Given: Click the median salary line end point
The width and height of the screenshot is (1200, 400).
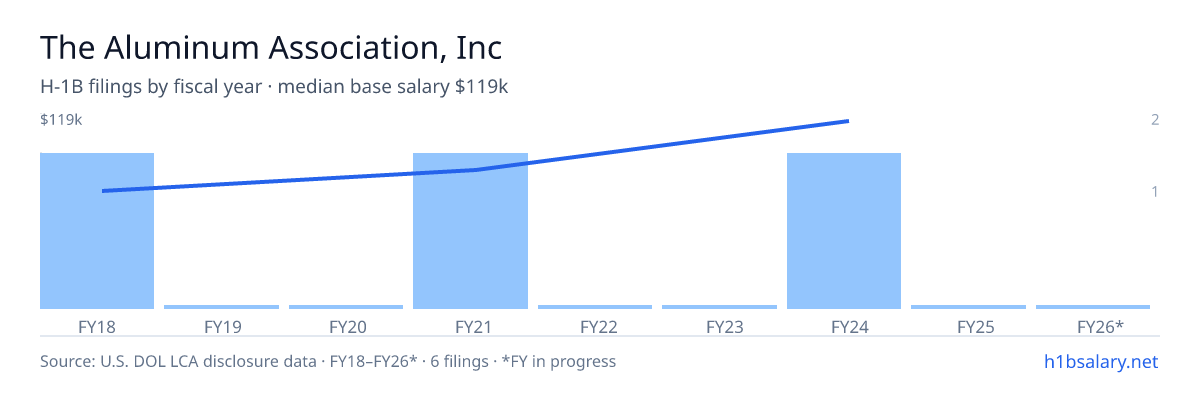Looking at the screenshot, I should [x=847, y=121].
